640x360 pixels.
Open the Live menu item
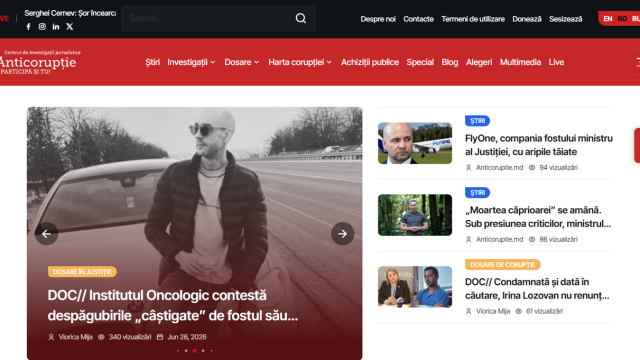(556, 62)
